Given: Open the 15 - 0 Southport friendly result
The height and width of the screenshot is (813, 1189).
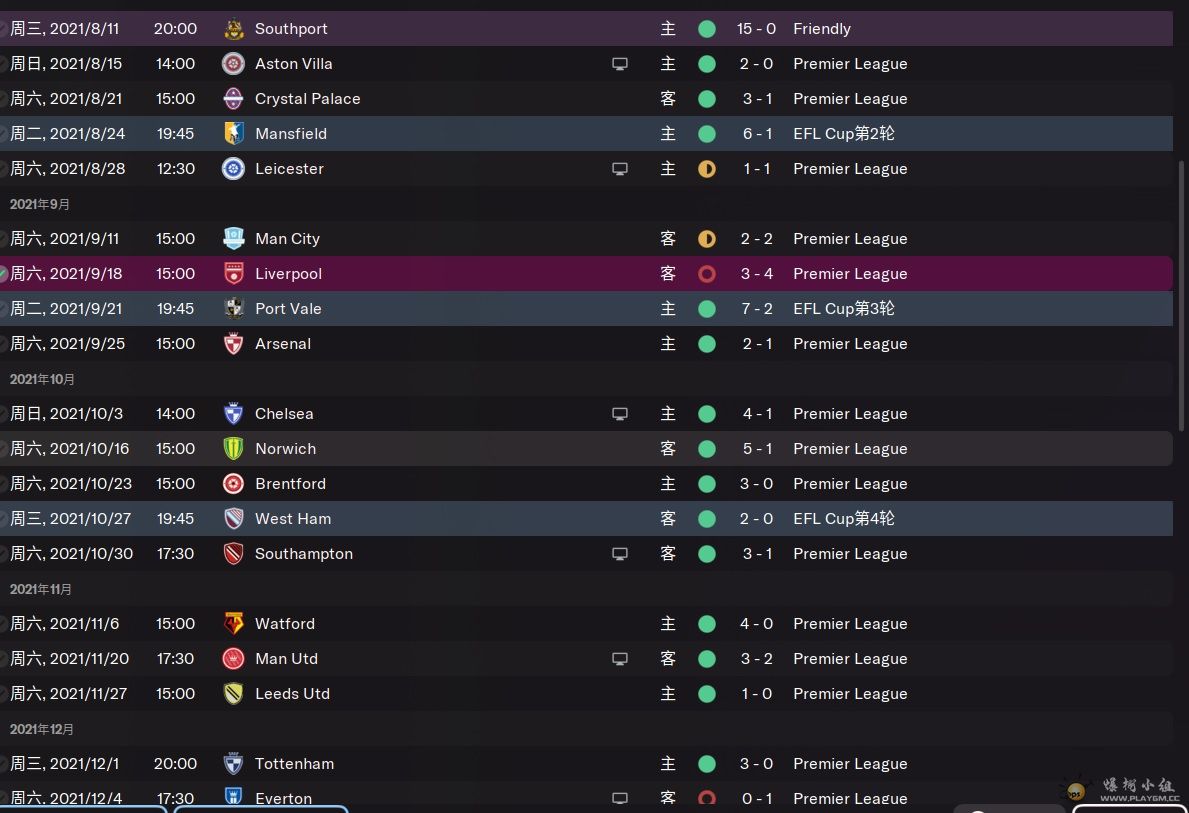Looking at the screenshot, I should click(756, 29).
